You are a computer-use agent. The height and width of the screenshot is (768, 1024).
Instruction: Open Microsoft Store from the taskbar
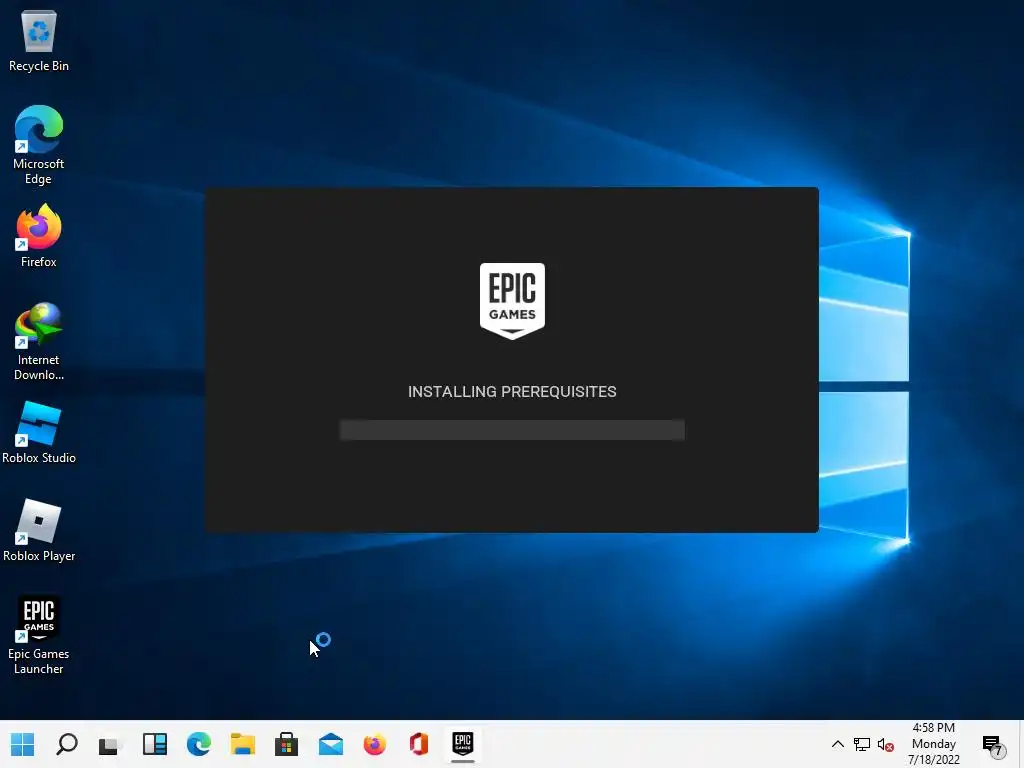286,744
